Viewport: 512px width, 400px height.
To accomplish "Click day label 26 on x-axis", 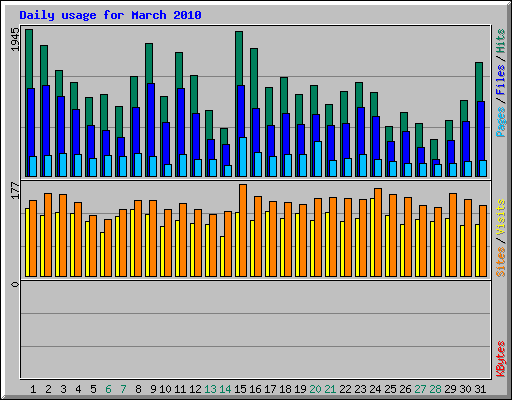I will click(405, 389).
